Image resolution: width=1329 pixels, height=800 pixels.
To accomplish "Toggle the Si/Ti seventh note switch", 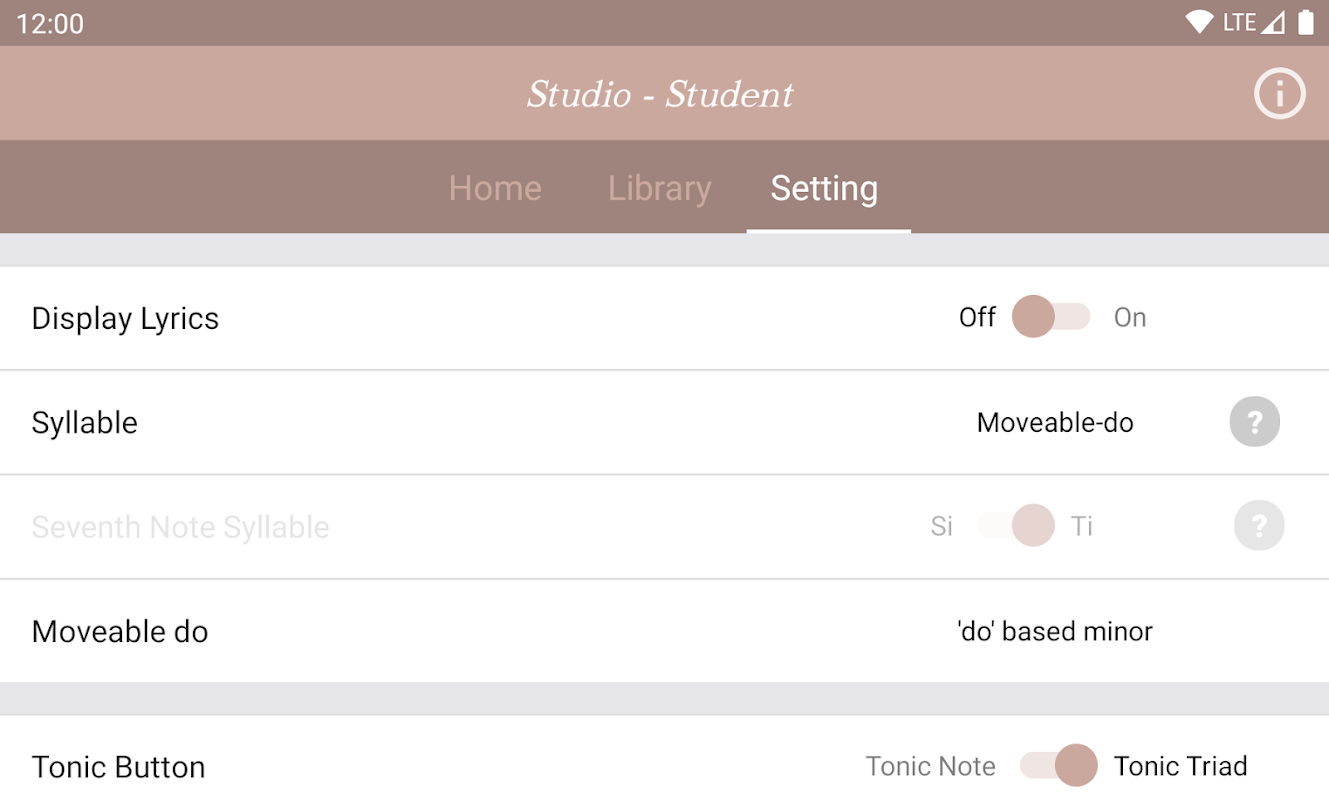I will pyautogui.click(x=1017, y=526).
